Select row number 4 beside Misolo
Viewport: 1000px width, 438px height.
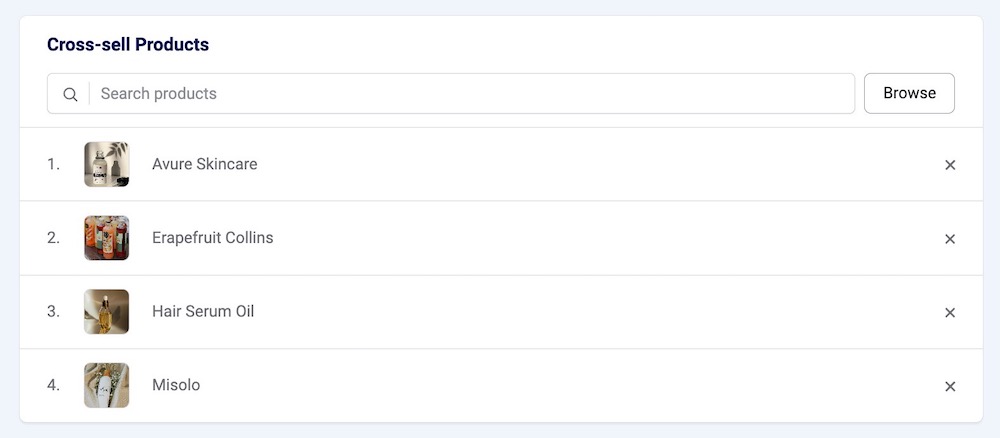pos(53,385)
